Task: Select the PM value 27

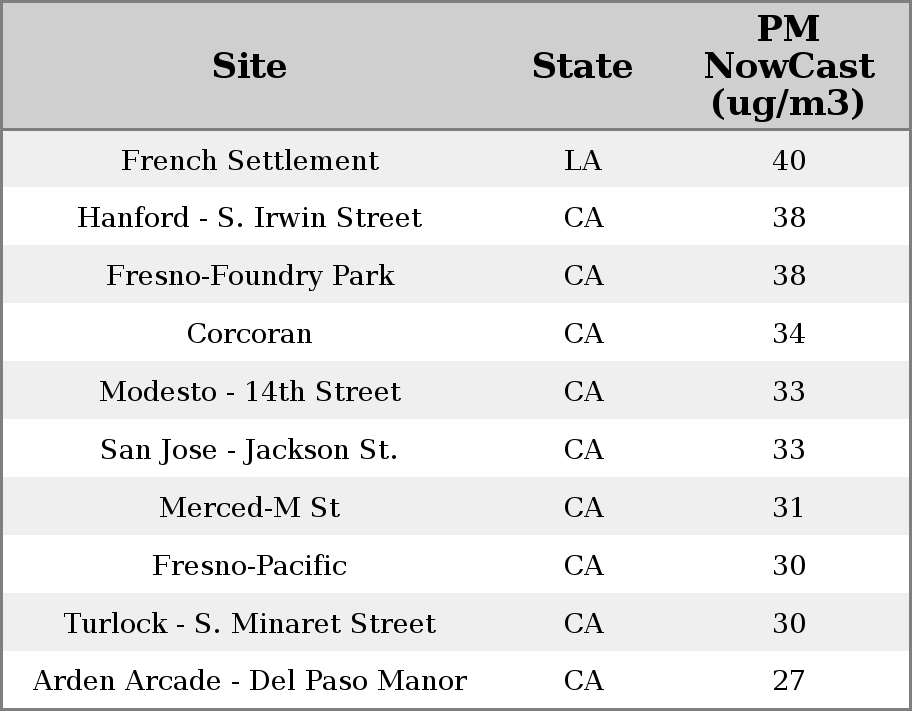Action: 789,681
